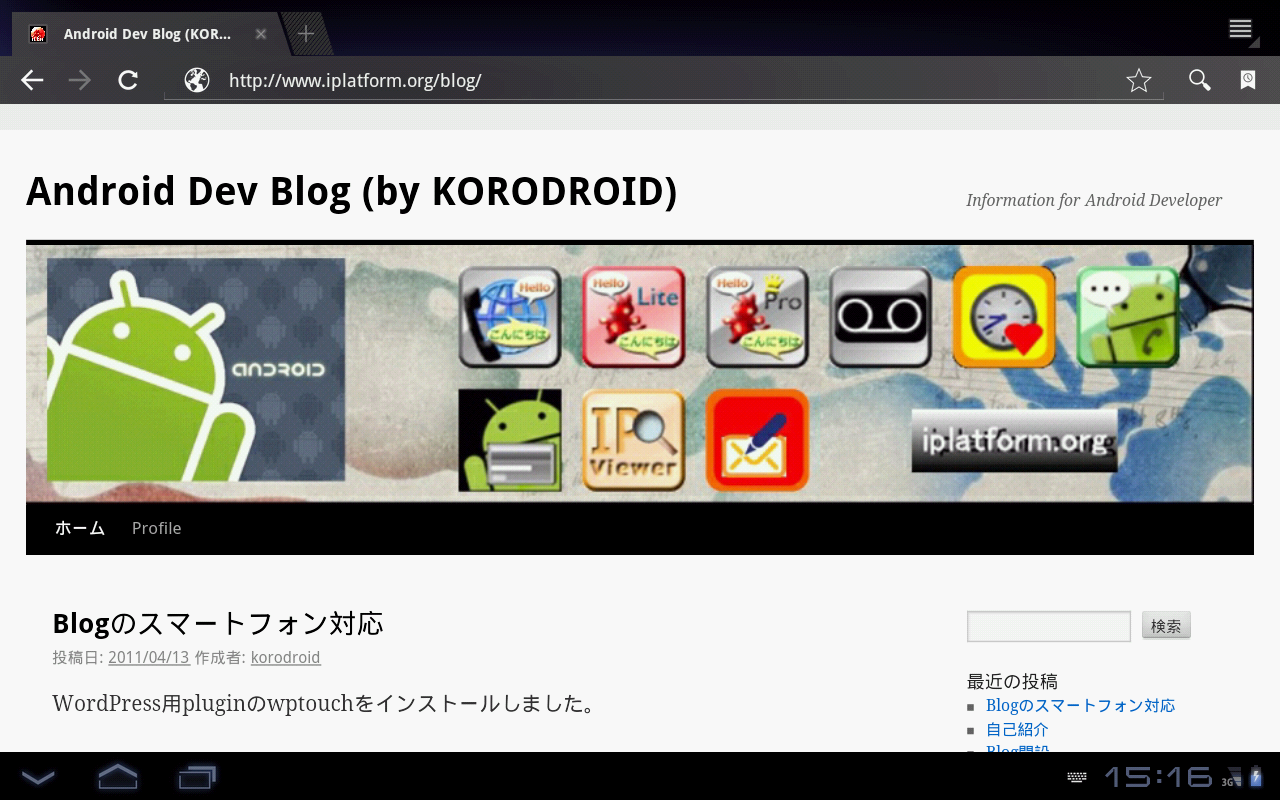This screenshot has height=800, width=1280.
Task: Click the 検索 search button
Action: [1166, 626]
